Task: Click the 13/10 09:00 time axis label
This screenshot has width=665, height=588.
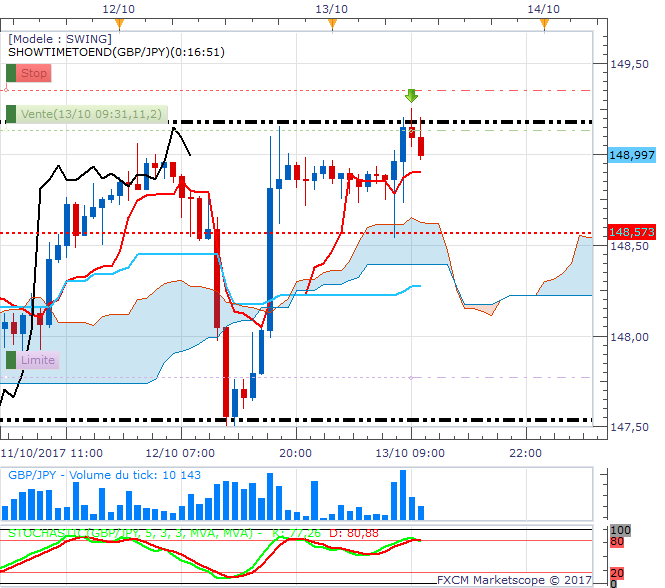Action: pyautogui.click(x=410, y=453)
